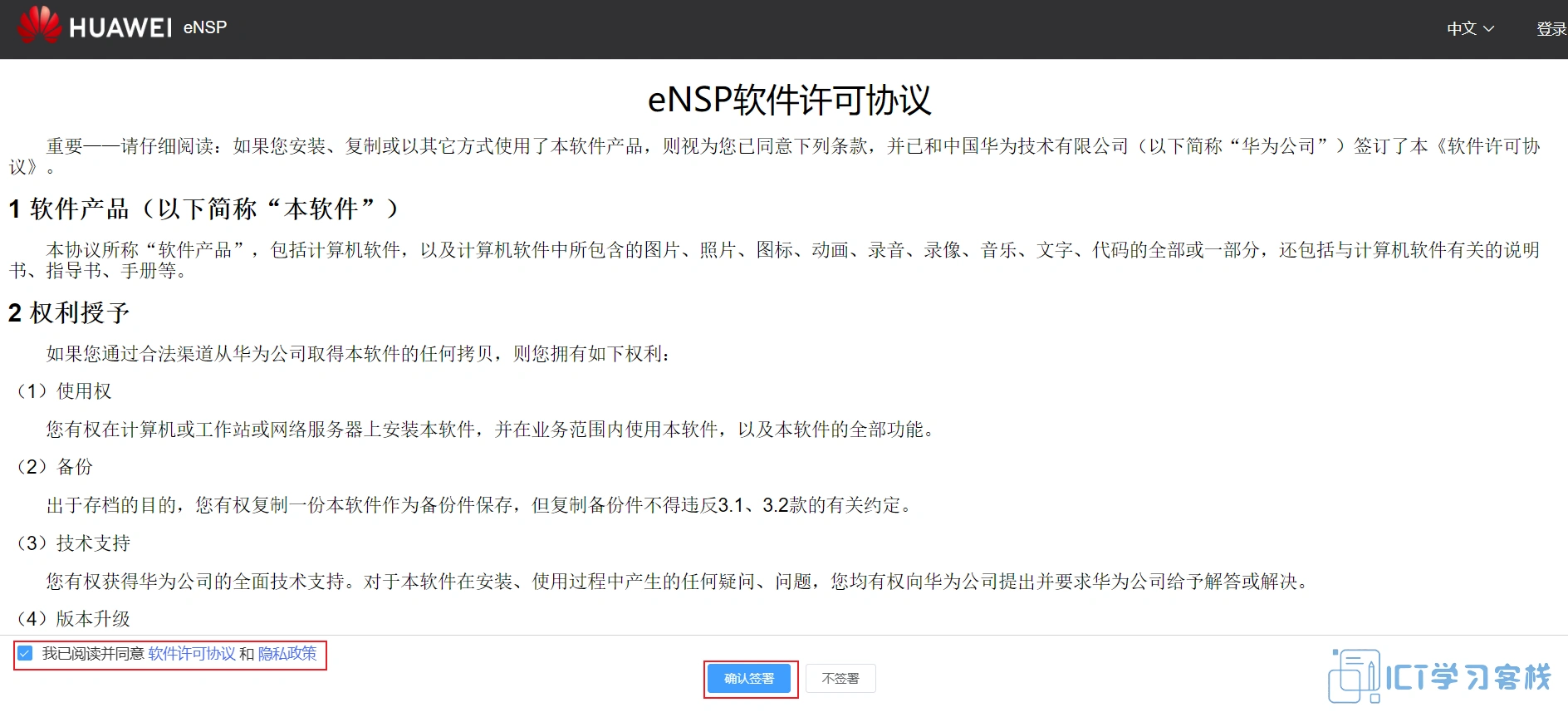Screen dimensions: 1568x722
Task: Toggle the 我已阅读并同意 agreement checkbox
Action: [x=26, y=654]
